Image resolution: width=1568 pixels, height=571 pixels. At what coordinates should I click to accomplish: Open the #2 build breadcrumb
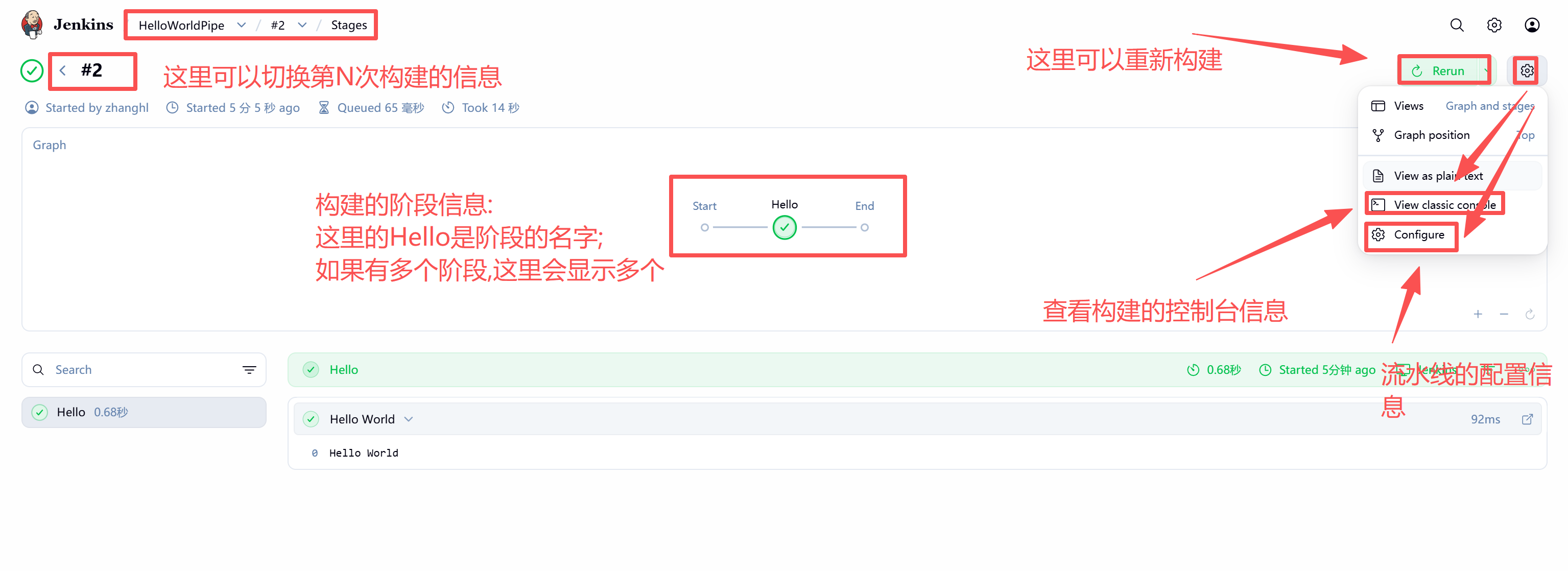277,26
